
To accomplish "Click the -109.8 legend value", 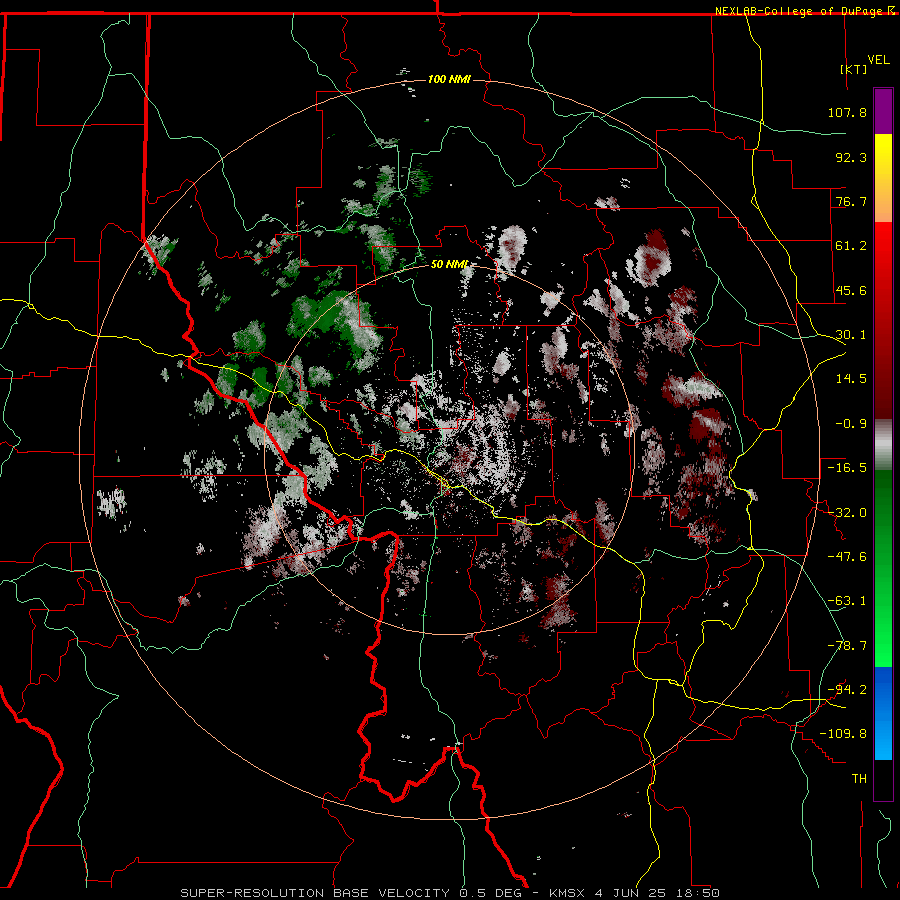I will [843, 734].
